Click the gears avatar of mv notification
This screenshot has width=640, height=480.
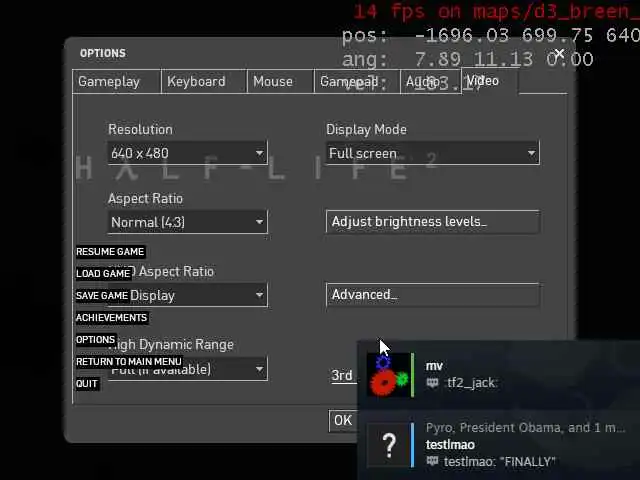[x=389, y=375]
